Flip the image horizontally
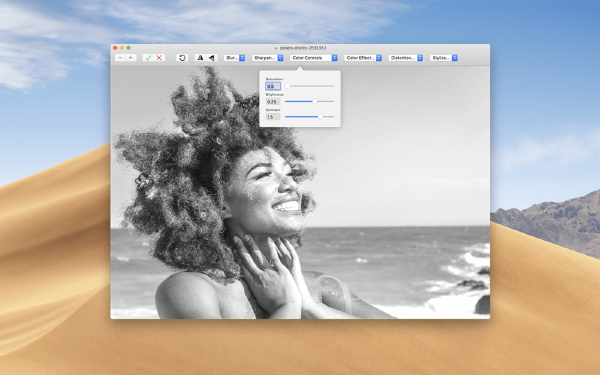 click(x=200, y=58)
